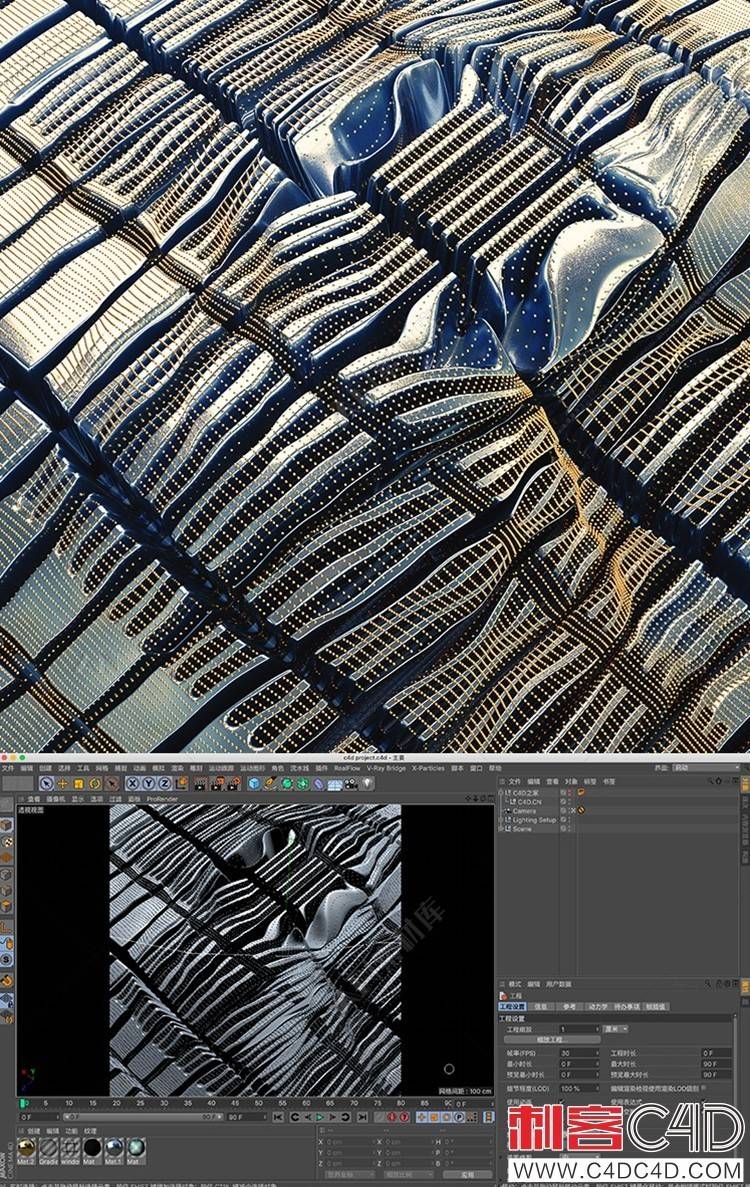Viewport: 750px width, 1187px height.
Task: Open the Object Manager 标签 menu
Action: [590, 781]
